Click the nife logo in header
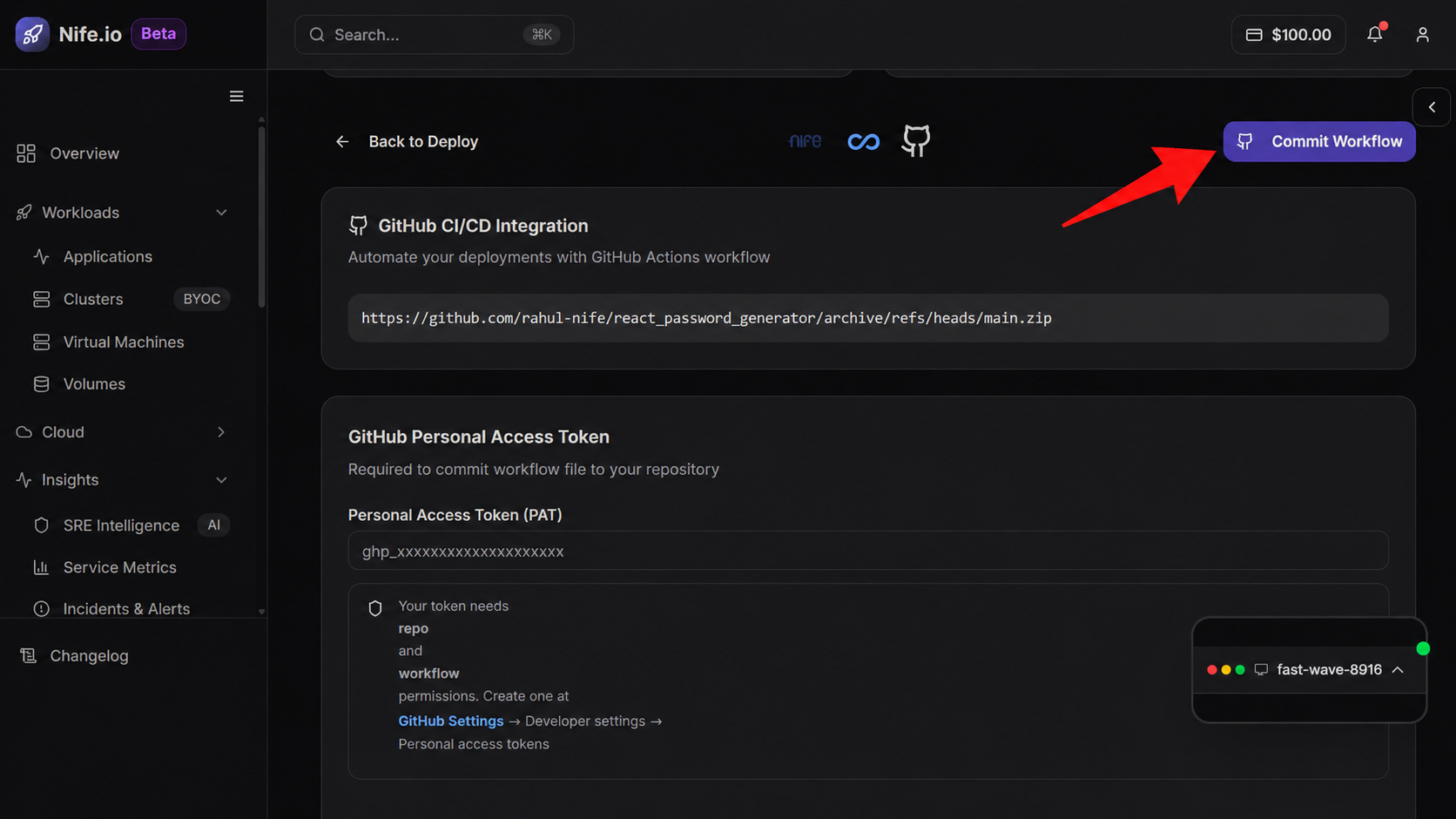The image size is (1456, 819). click(x=805, y=141)
